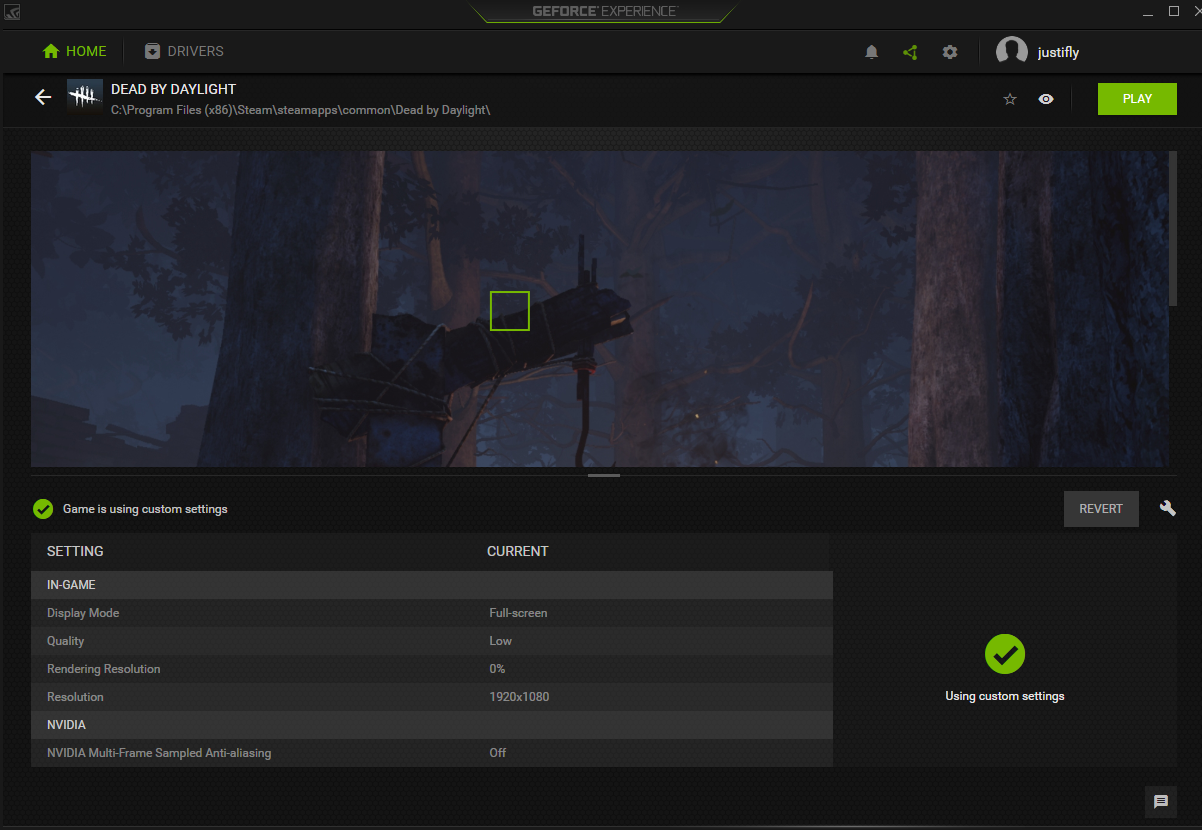This screenshot has width=1202, height=830.
Task: Click the CURRENT column header
Action: pyautogui.click(x=518, y=552)
